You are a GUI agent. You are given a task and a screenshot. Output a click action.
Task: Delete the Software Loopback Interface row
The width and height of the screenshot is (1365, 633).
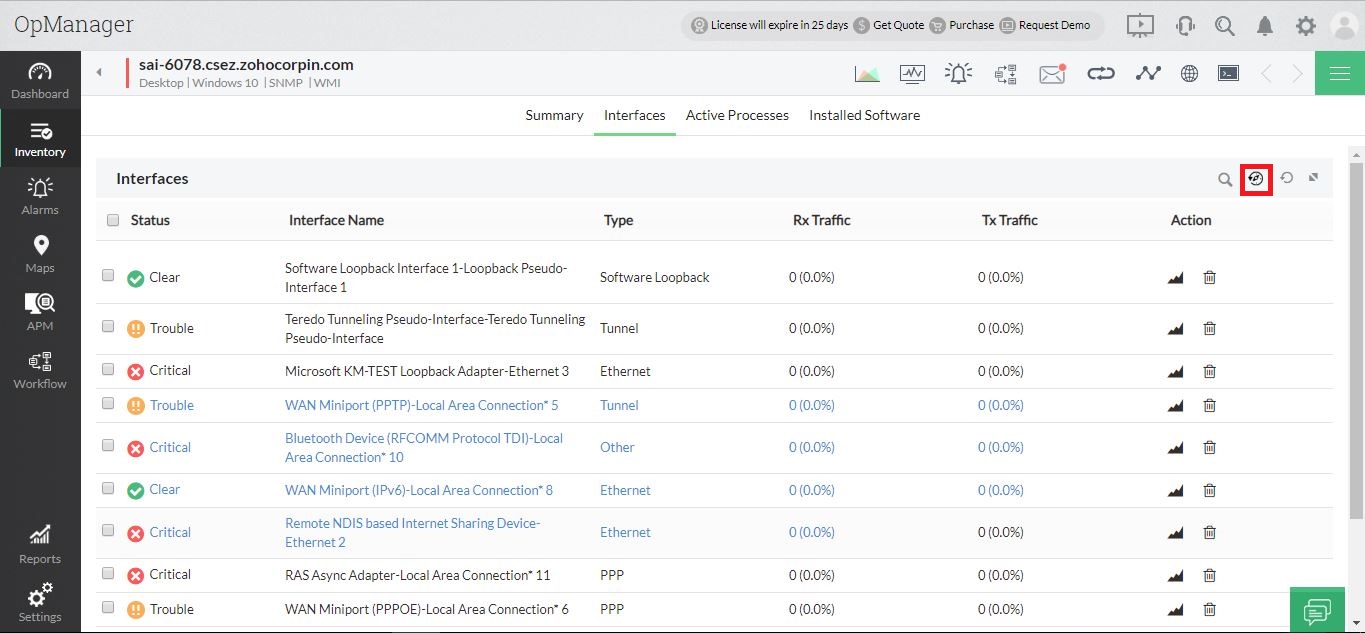coord(1209,277)
